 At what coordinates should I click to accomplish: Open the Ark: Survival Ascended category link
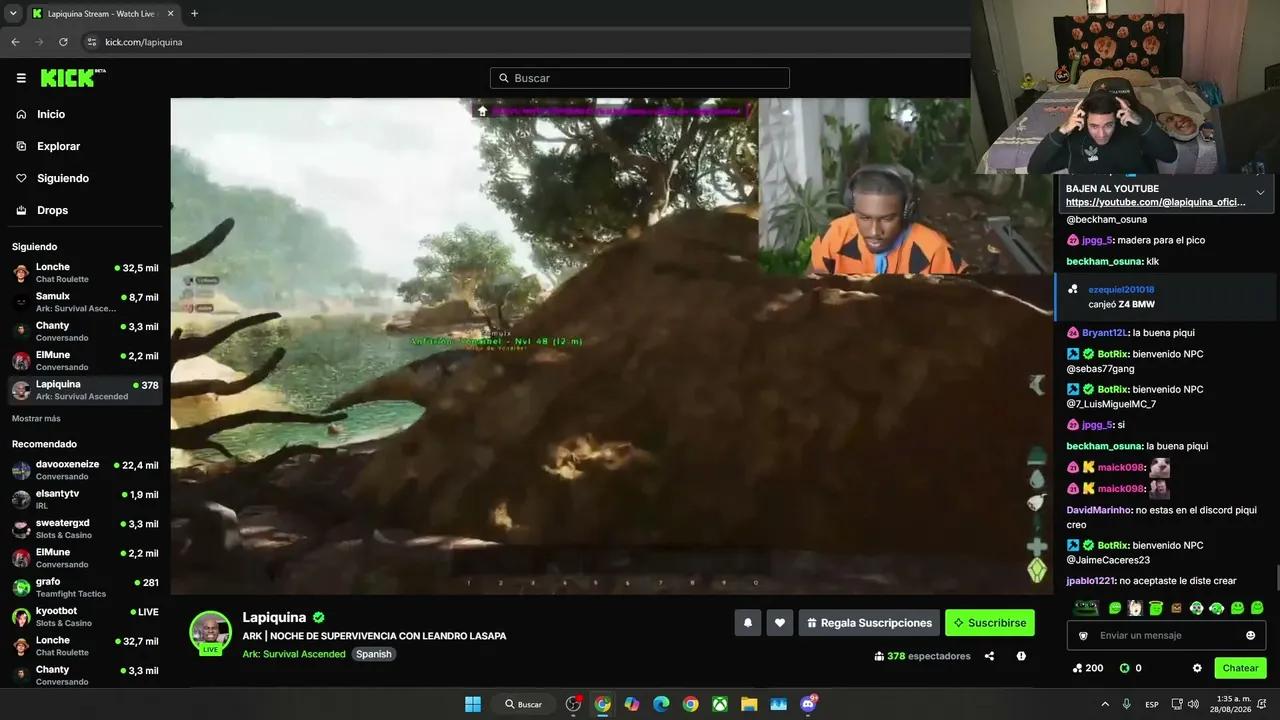[294, 654]
